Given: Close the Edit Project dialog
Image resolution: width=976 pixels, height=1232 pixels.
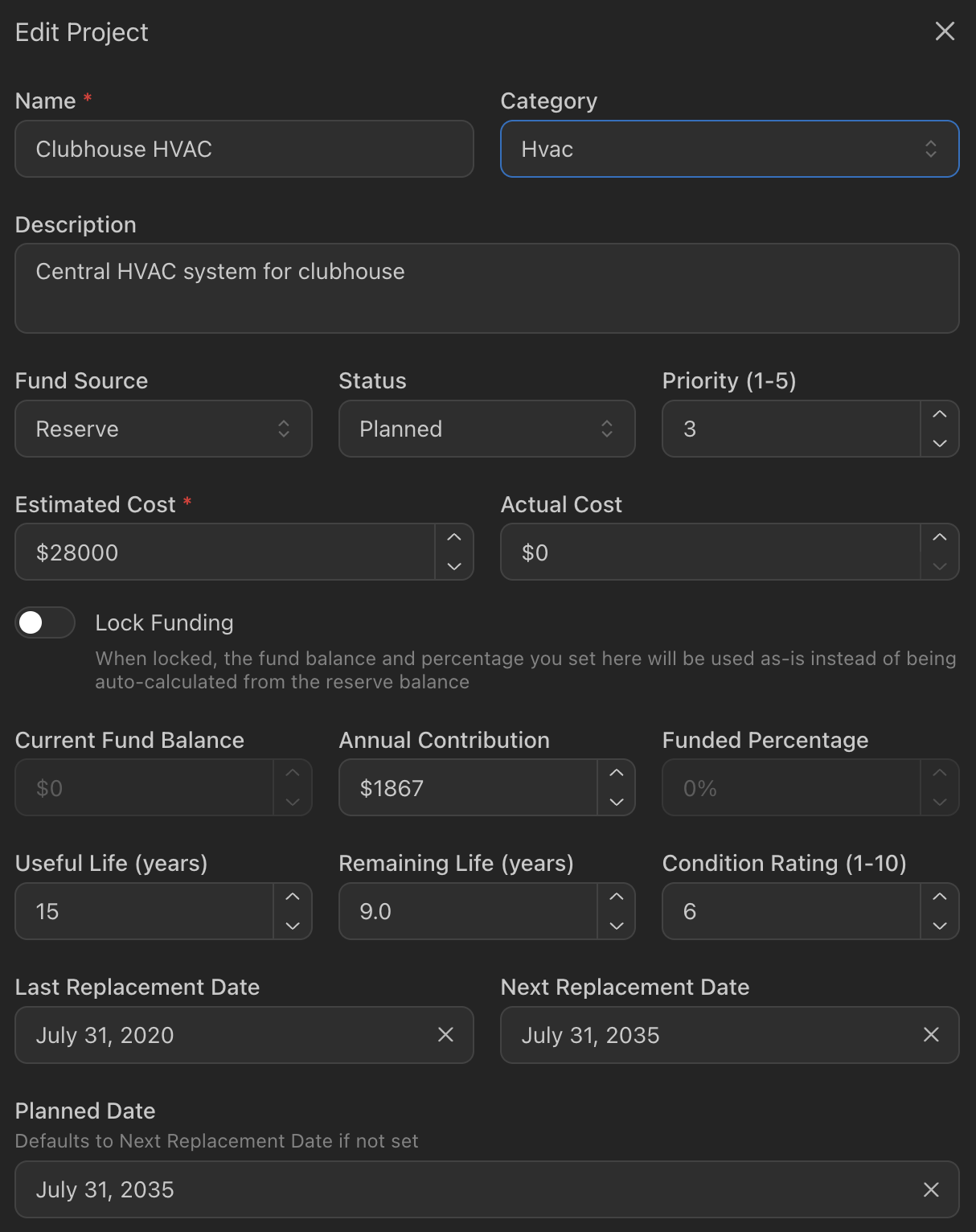Looking at the screenshot, I should [x=945, y=31].
